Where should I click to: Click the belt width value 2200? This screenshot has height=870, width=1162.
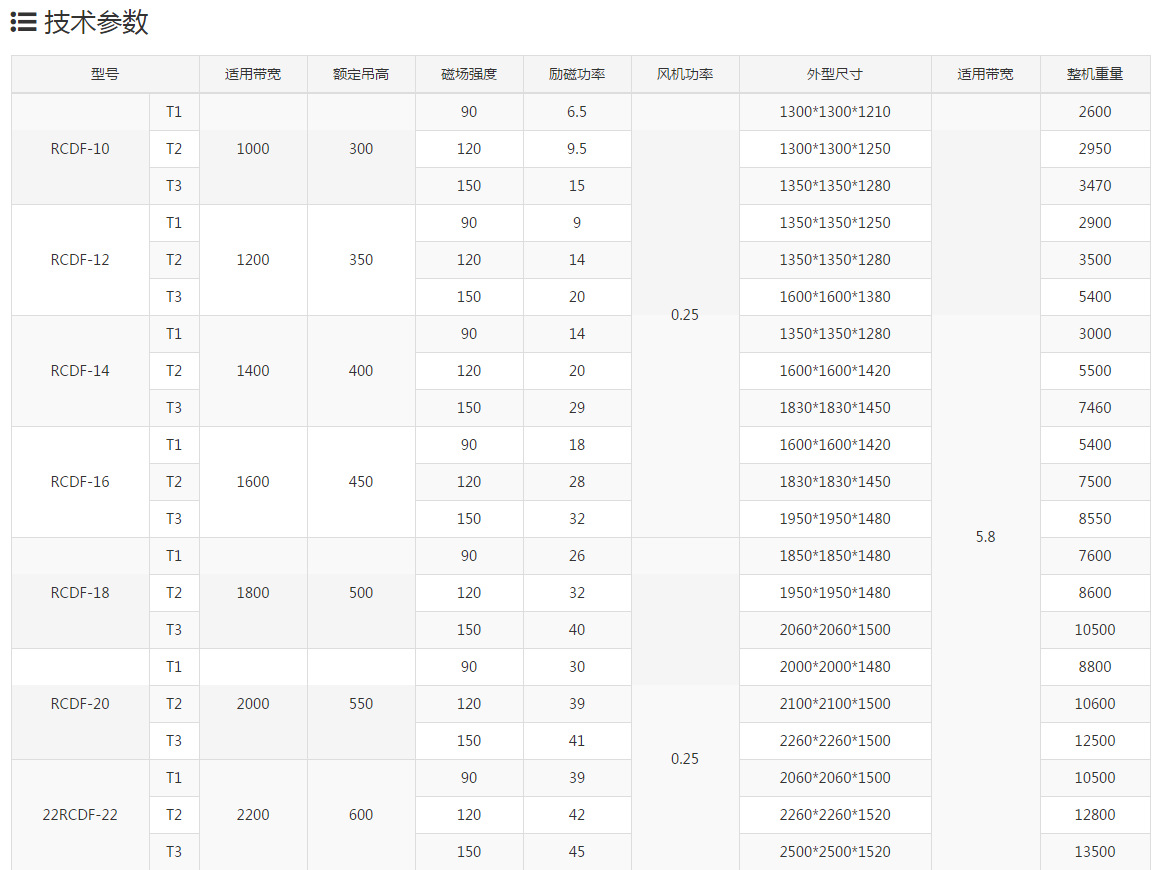coord(253,815)
